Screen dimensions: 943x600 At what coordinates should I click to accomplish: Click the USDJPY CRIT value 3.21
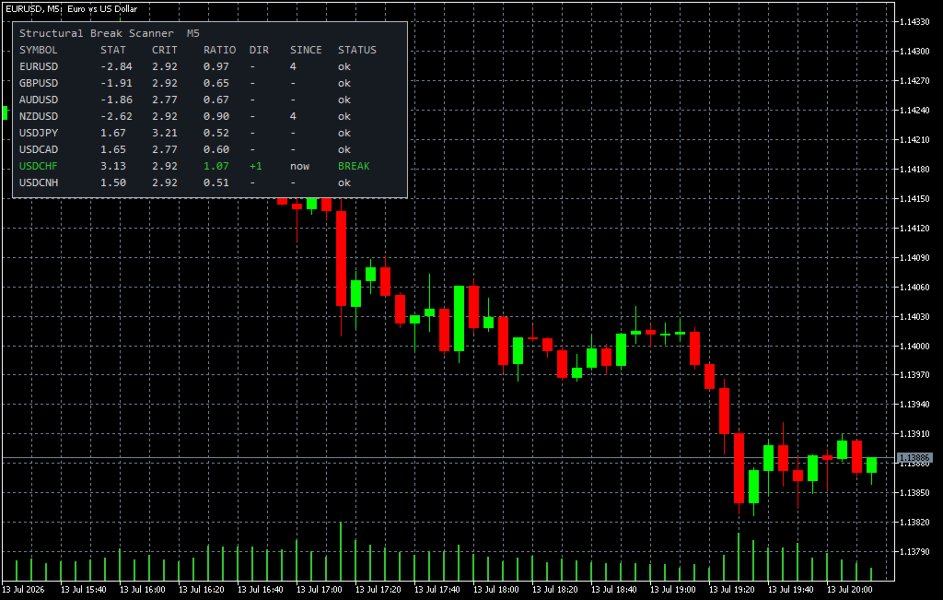(x=164, y=133)
